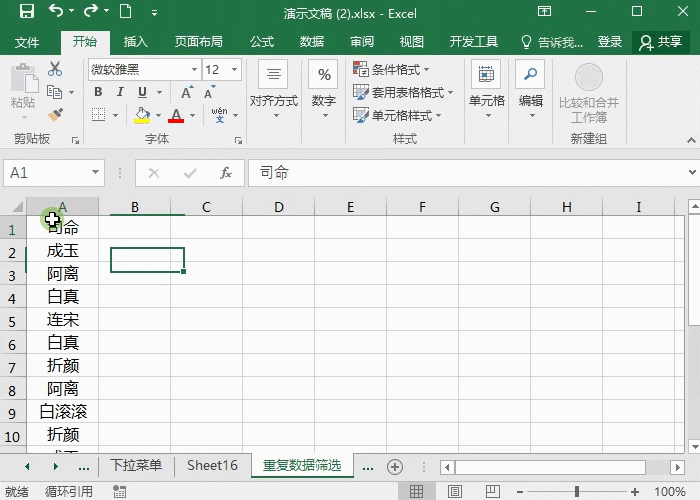Screen dimensions: 700x500
Task: Open the 下拉菜单 sheet tab
Action: point(136,466)
